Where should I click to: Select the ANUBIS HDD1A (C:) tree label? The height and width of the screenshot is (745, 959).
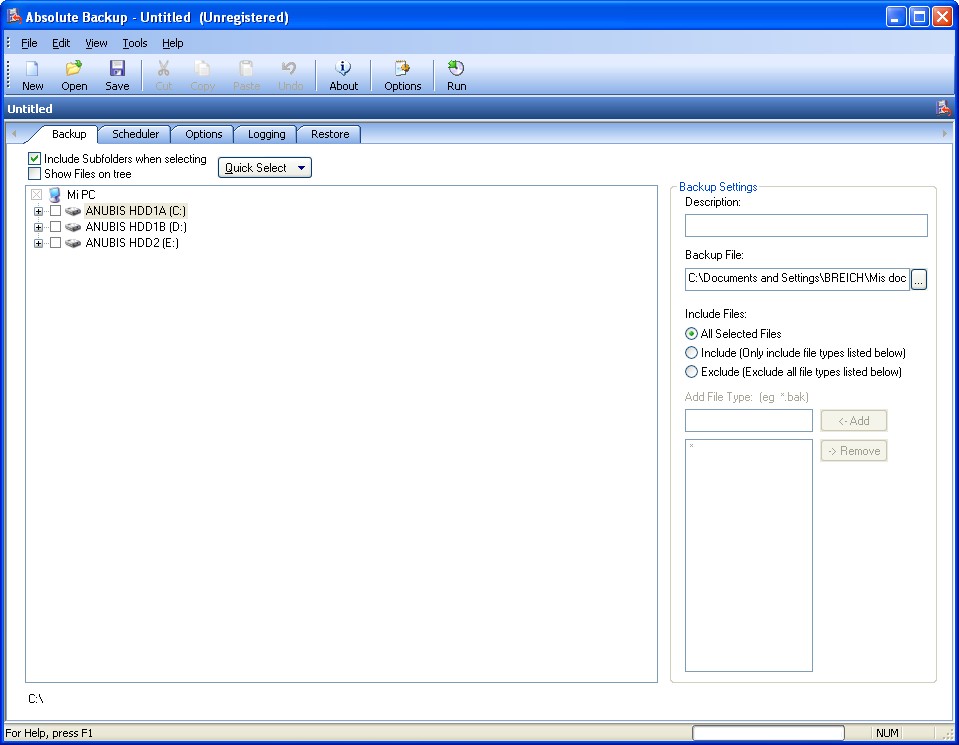pyautogui.click(x=135, y=211)
